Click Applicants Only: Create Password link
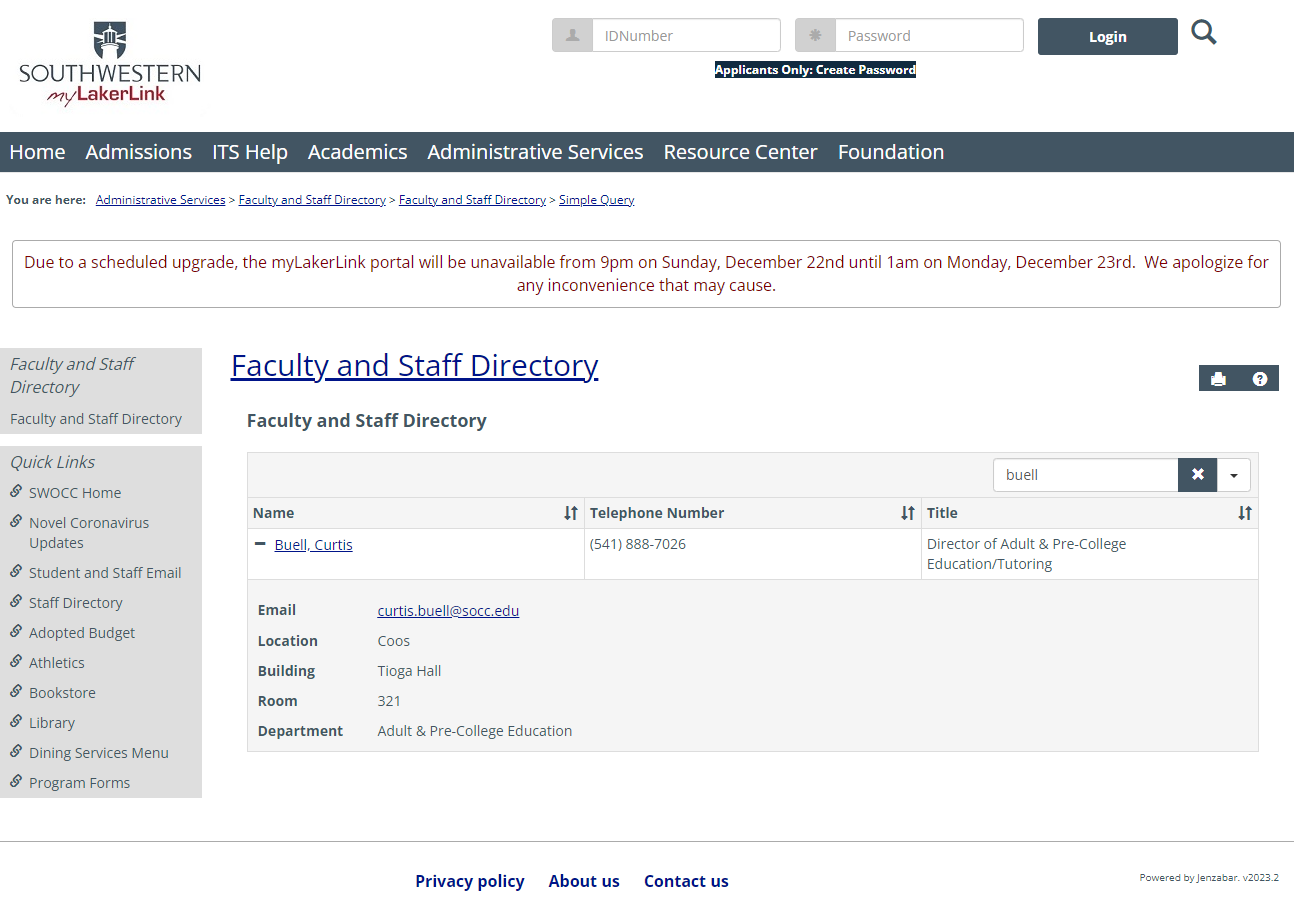The height and width of the screenshot is (916, 1294). pyautogui.click(x=815, y=70)
